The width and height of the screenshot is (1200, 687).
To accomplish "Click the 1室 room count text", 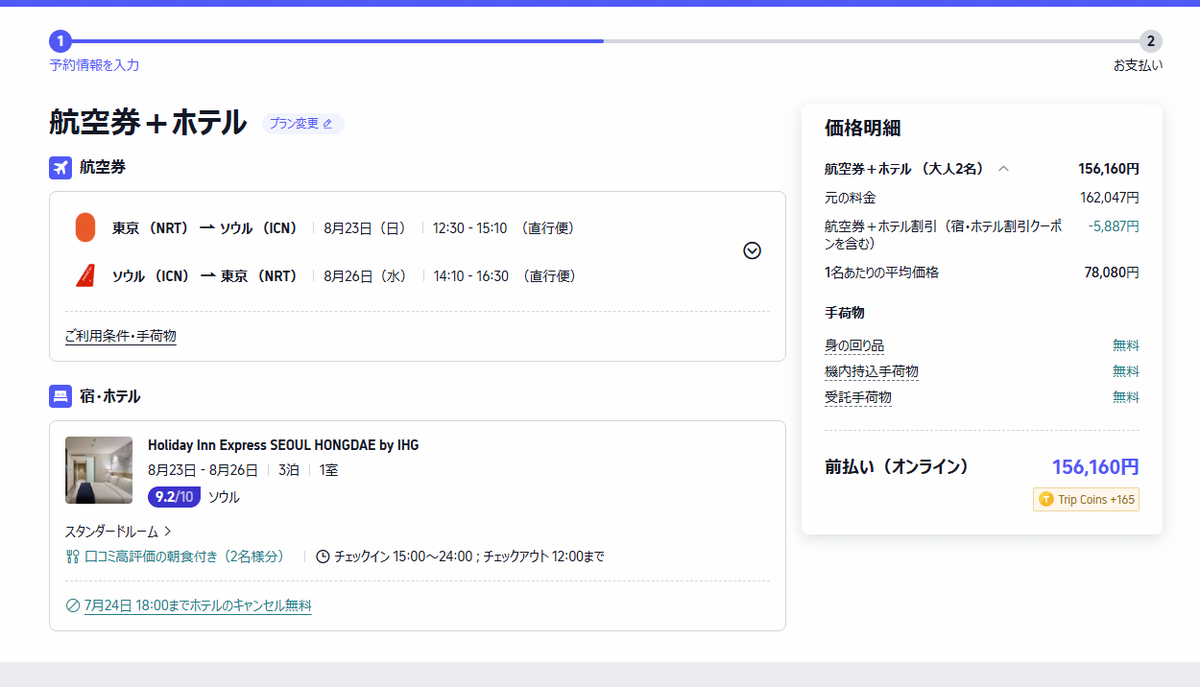I will pos(329,469).
